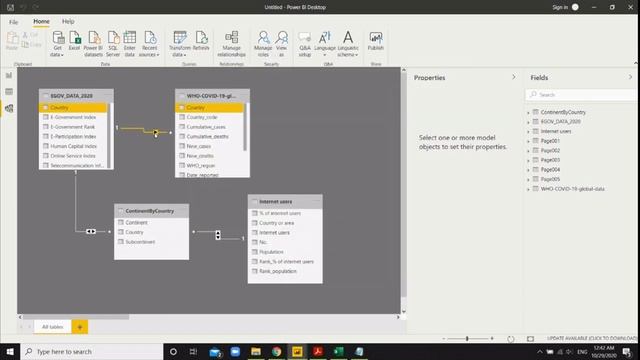
Task: Collapse the Properties pane
Action: click(x=513, y=77)
